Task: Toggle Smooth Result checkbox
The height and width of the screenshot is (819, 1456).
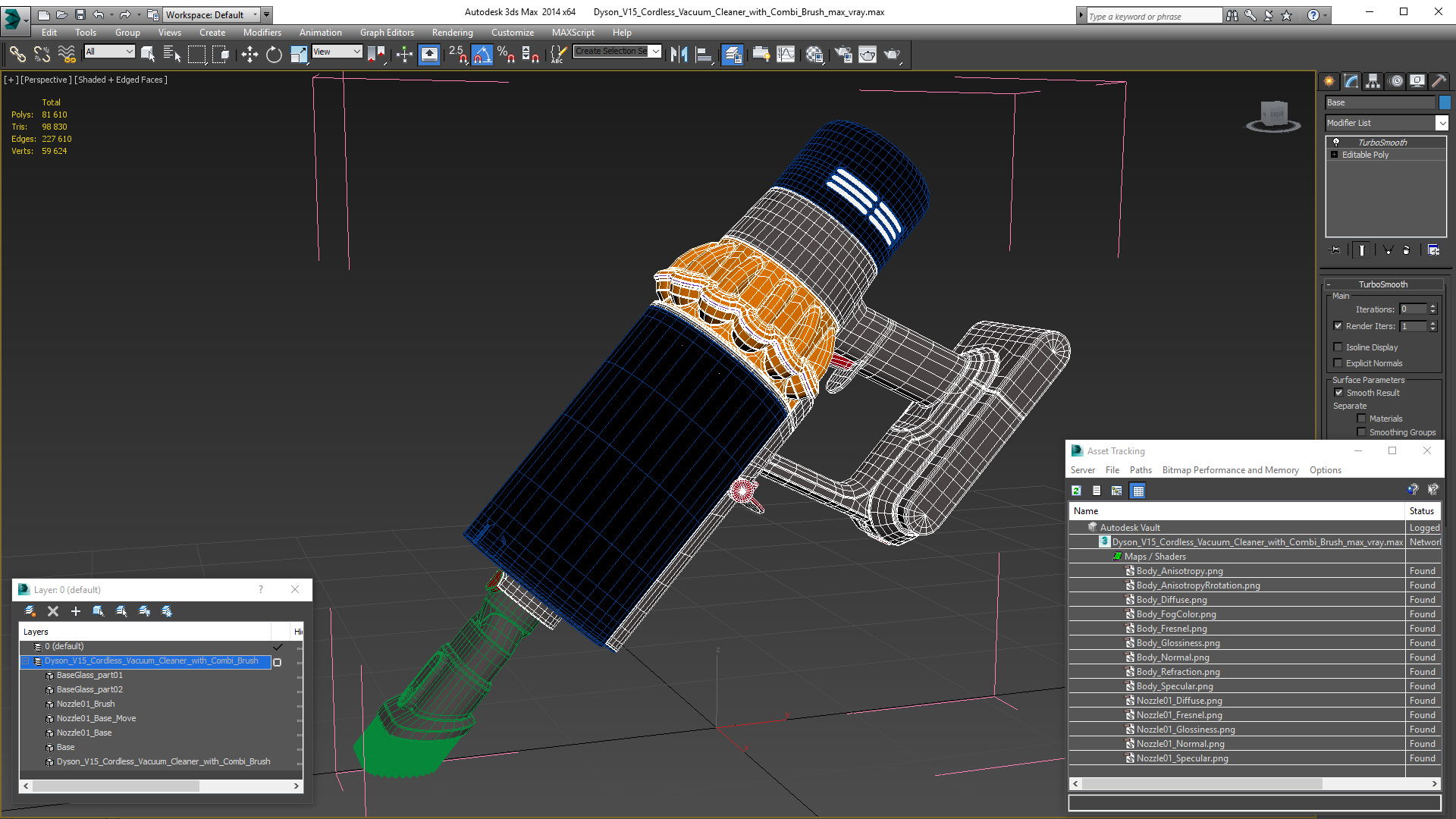Action: point(1338,393)
